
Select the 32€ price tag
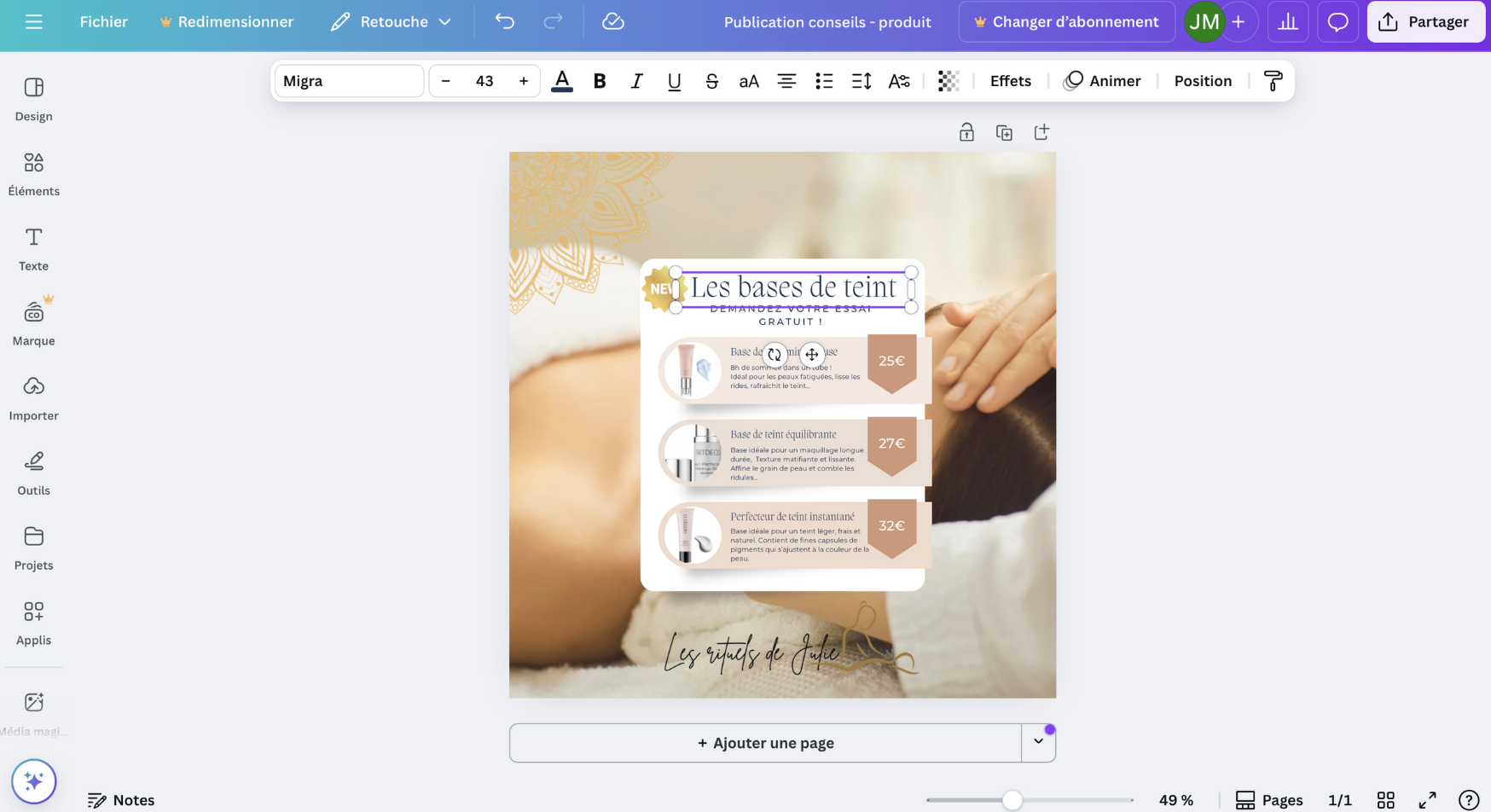pos(892,527)
